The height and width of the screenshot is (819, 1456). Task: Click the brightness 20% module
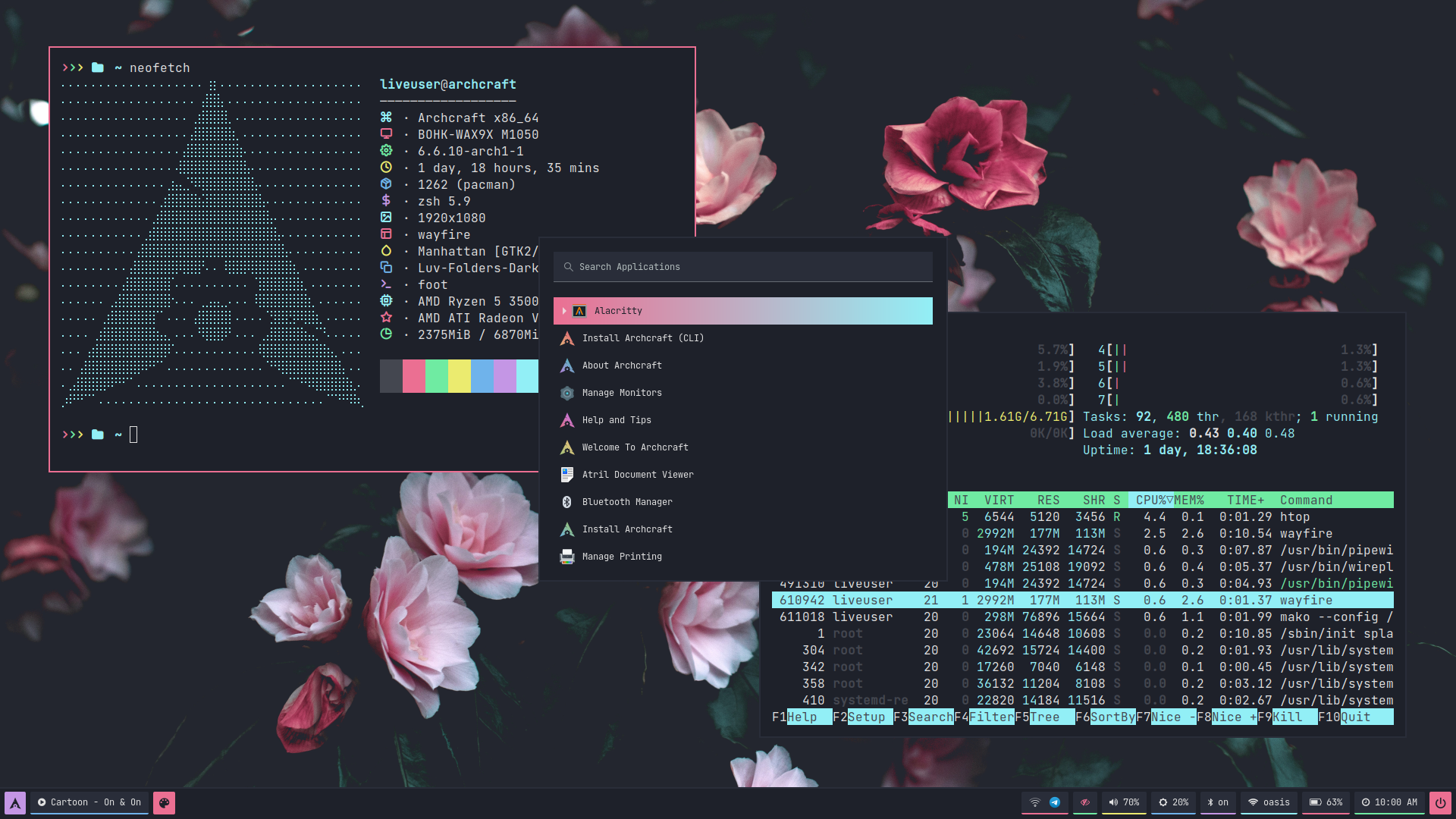pos(1173,802)
